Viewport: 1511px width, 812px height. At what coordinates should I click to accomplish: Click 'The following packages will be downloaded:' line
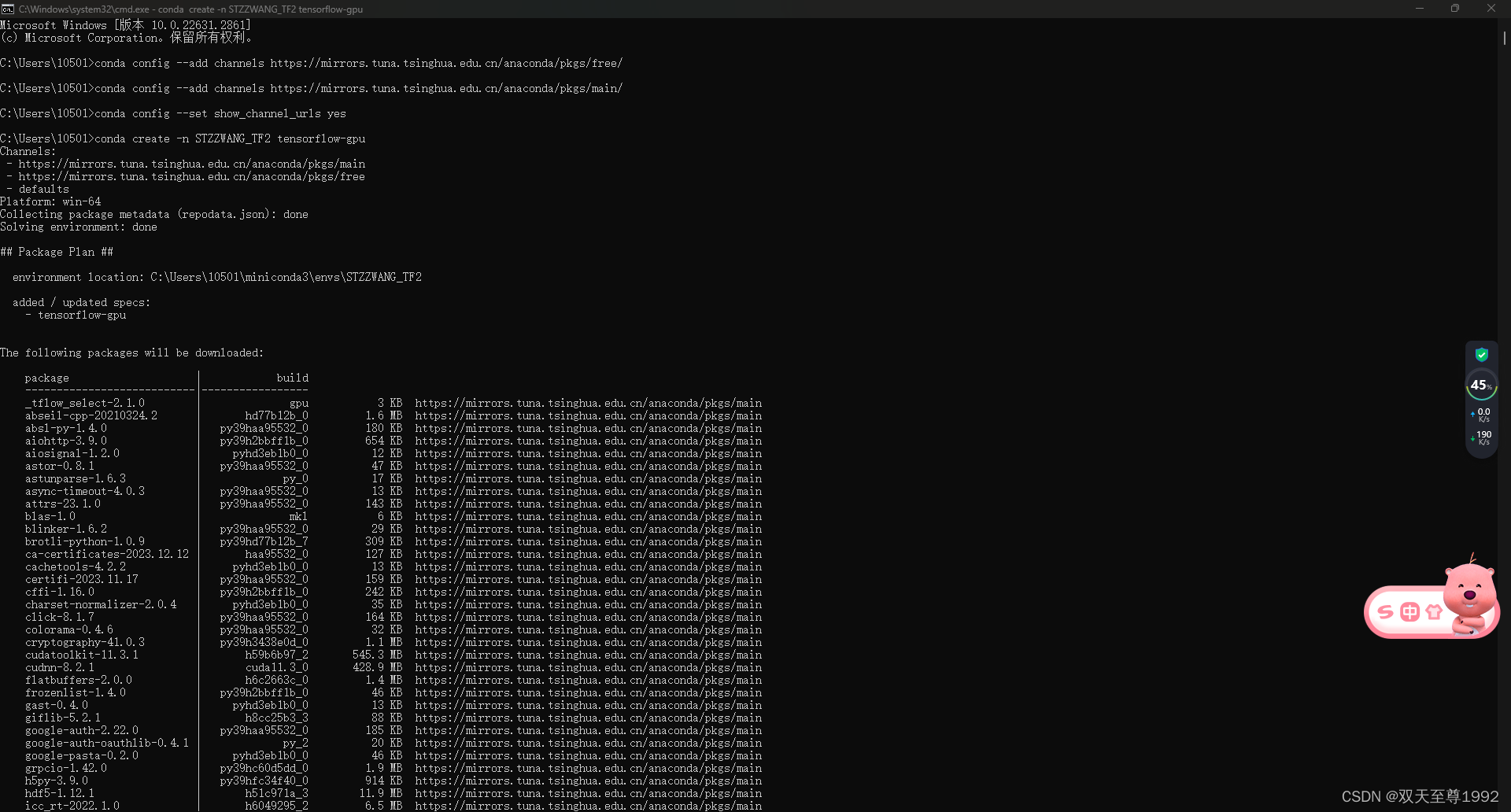tap(132, 352)
